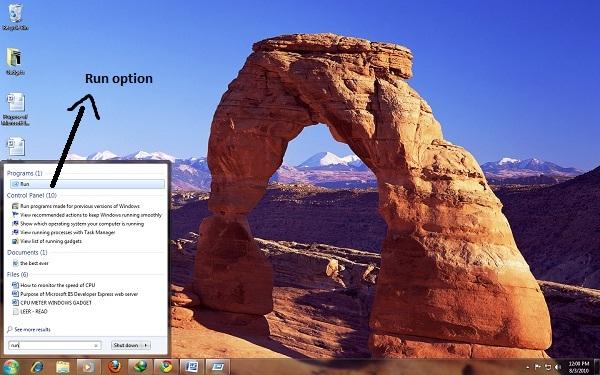Click the 'Files (6)' group header
The height and width of the screenshot is (375, 600).
point(18,274)
